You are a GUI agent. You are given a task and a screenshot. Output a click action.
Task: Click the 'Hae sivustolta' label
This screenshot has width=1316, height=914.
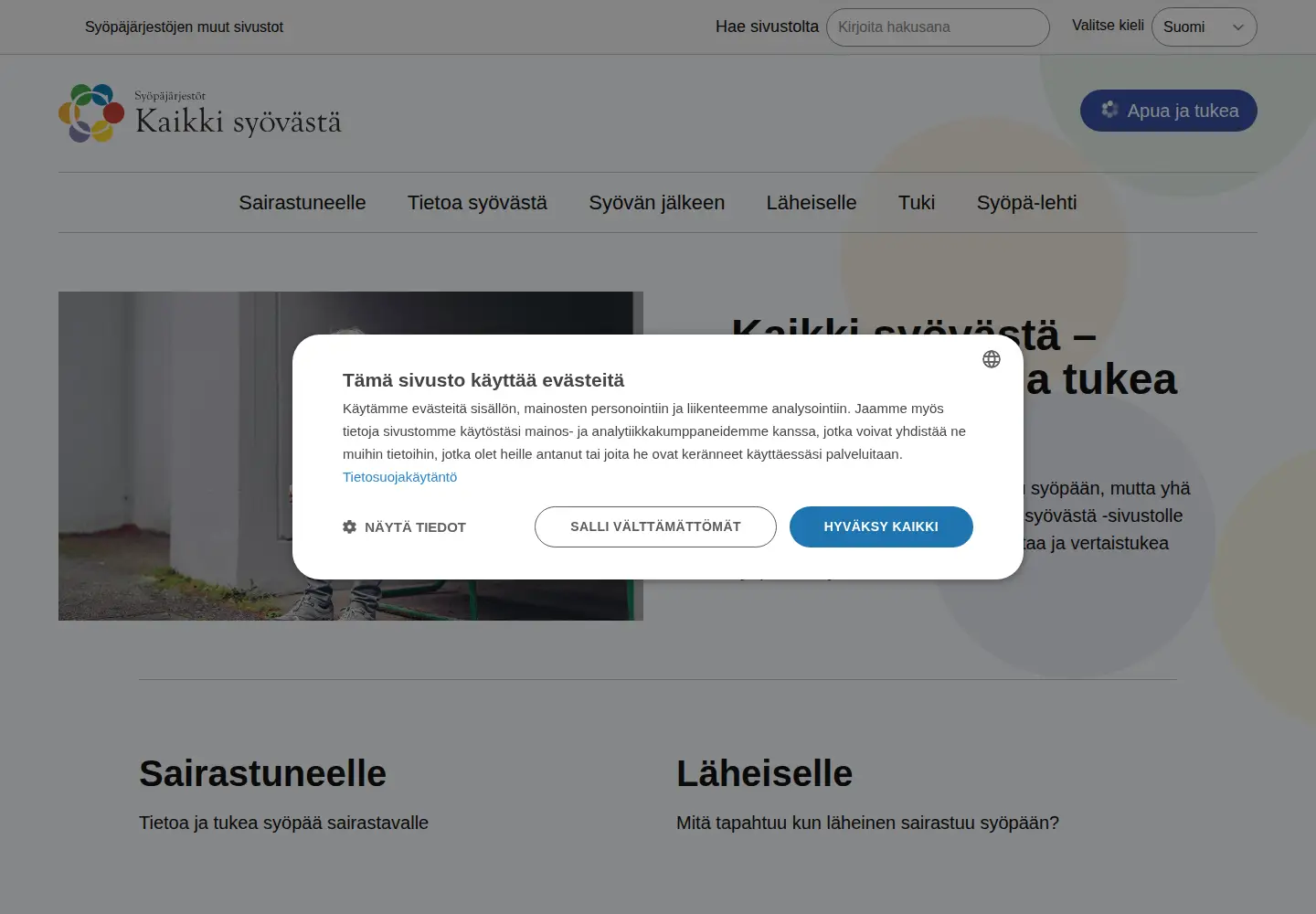click(767, 27)
